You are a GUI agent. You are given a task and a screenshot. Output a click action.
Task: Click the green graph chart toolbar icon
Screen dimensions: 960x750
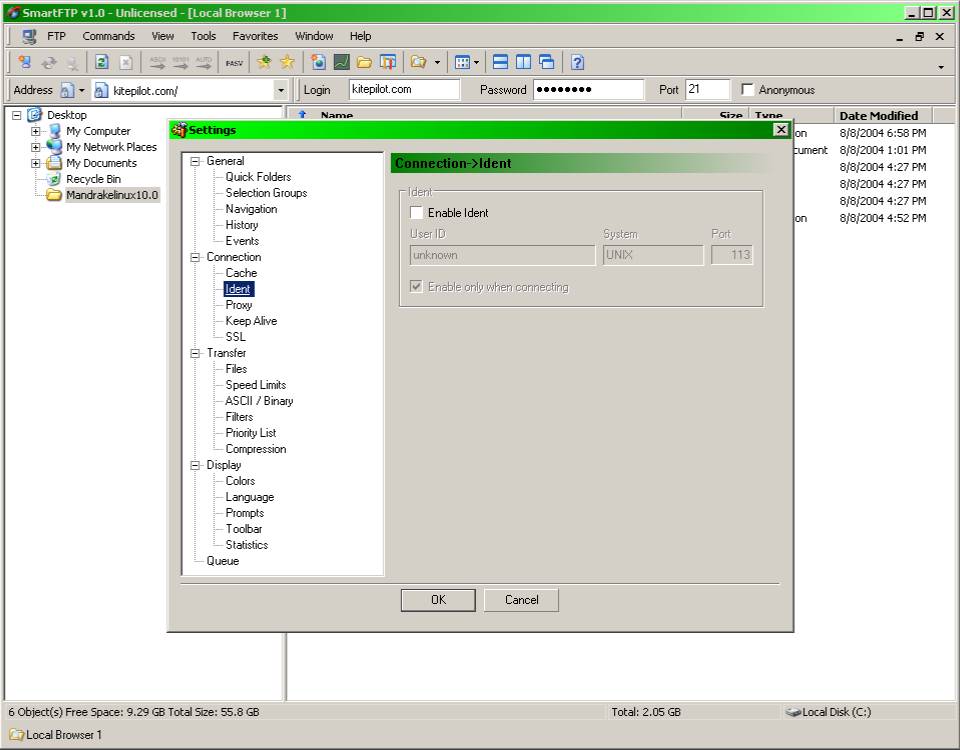341,62
